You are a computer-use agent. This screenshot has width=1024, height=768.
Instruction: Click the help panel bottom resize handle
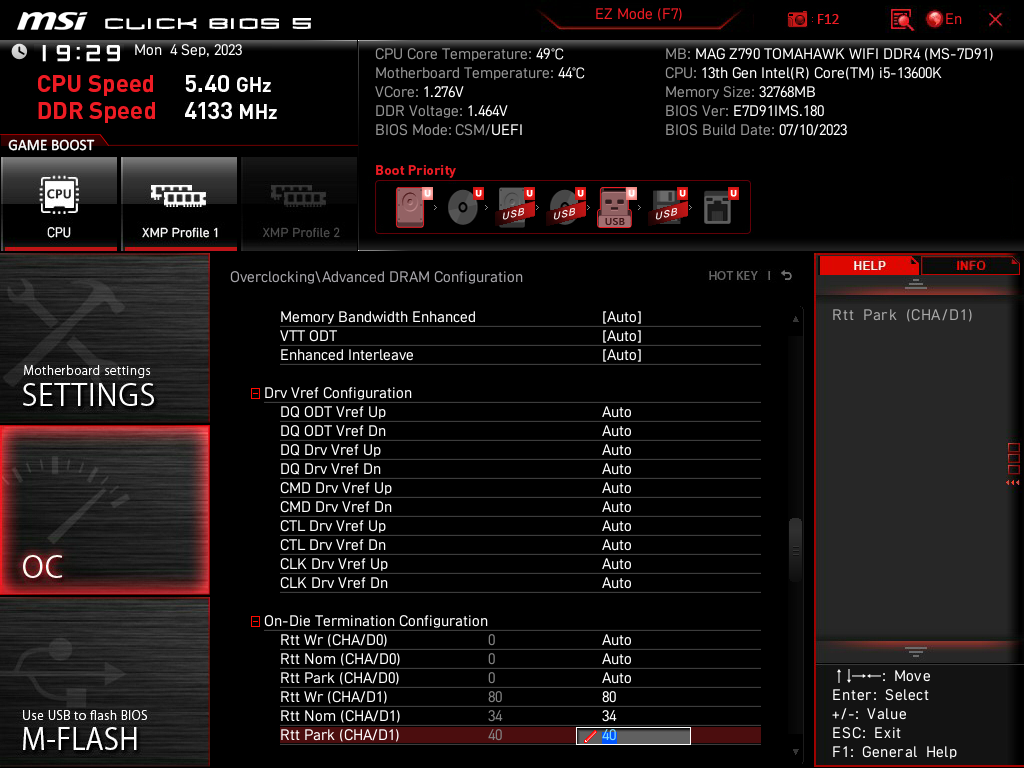pyautogui.click(x=916, y=651)
